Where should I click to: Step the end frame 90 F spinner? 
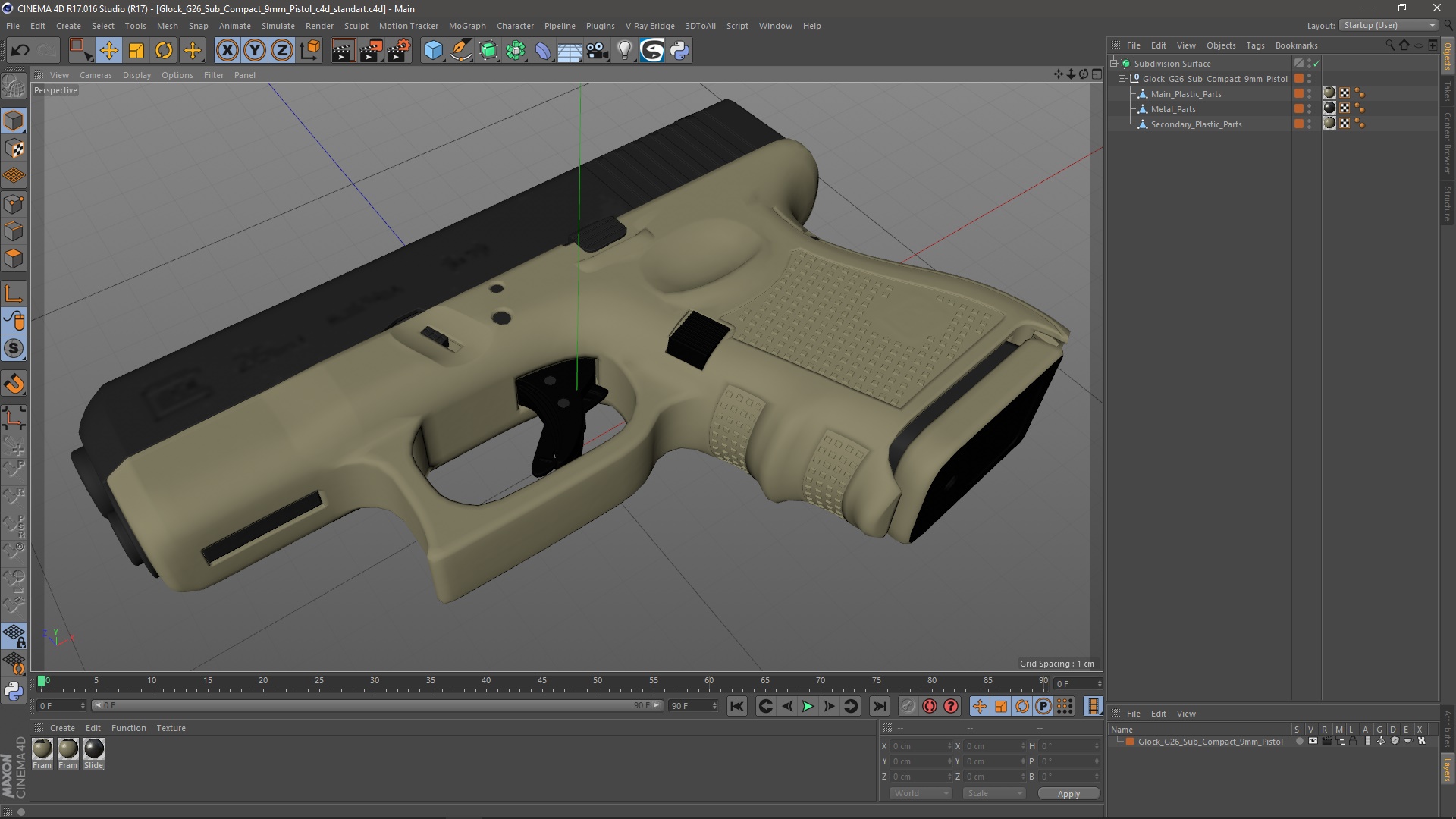(714, 706)
